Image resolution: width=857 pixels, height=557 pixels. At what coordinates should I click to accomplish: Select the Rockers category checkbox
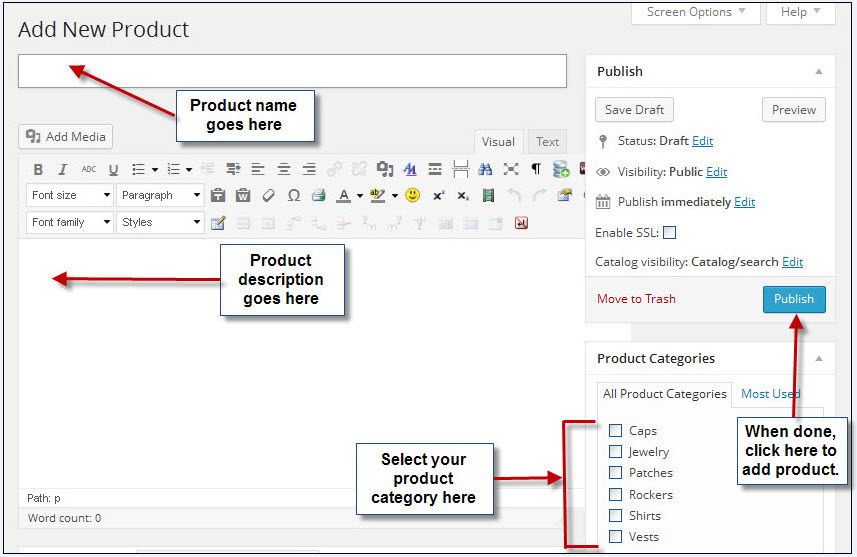615,494
